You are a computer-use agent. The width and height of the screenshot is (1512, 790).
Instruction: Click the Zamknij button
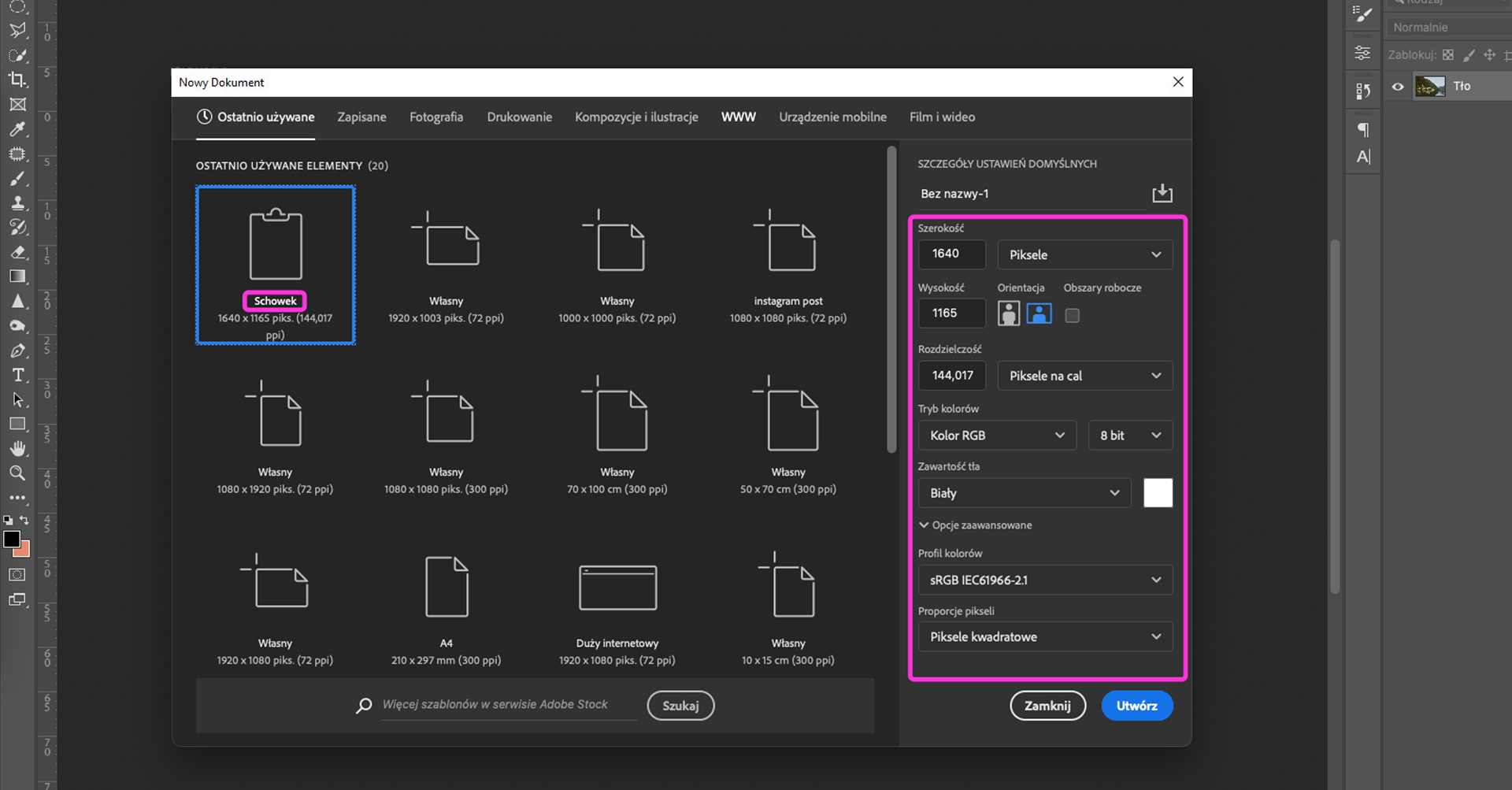pos(1047,706)
